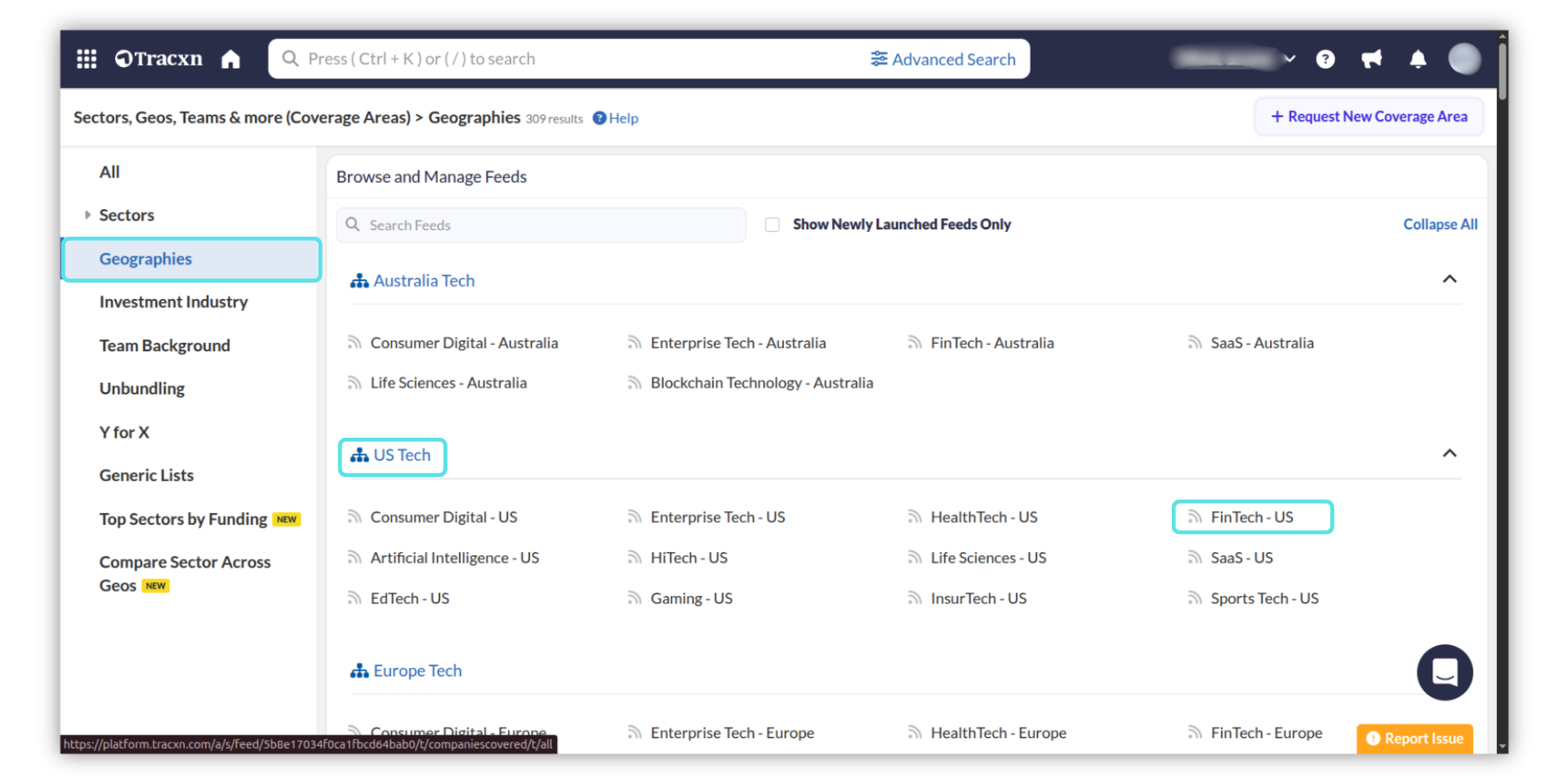Screen dimensions: 1568x784
Task: Select Investment Industry in sidebar
Action: point(173,302)
